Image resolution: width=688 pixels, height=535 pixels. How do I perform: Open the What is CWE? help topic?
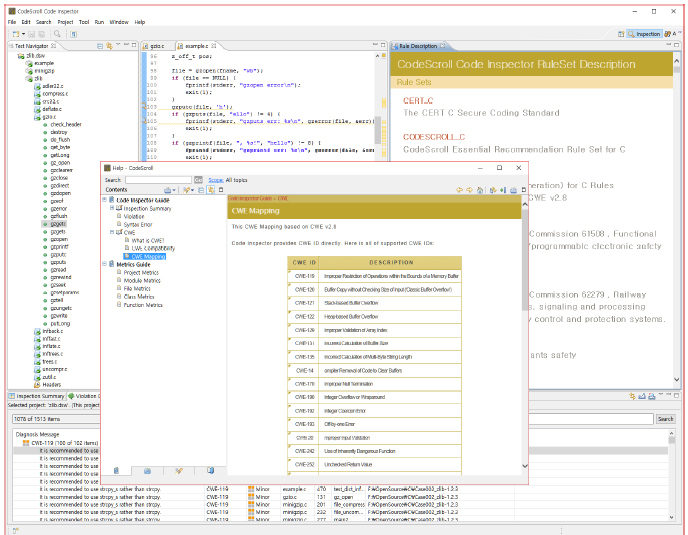pos(148,240)
